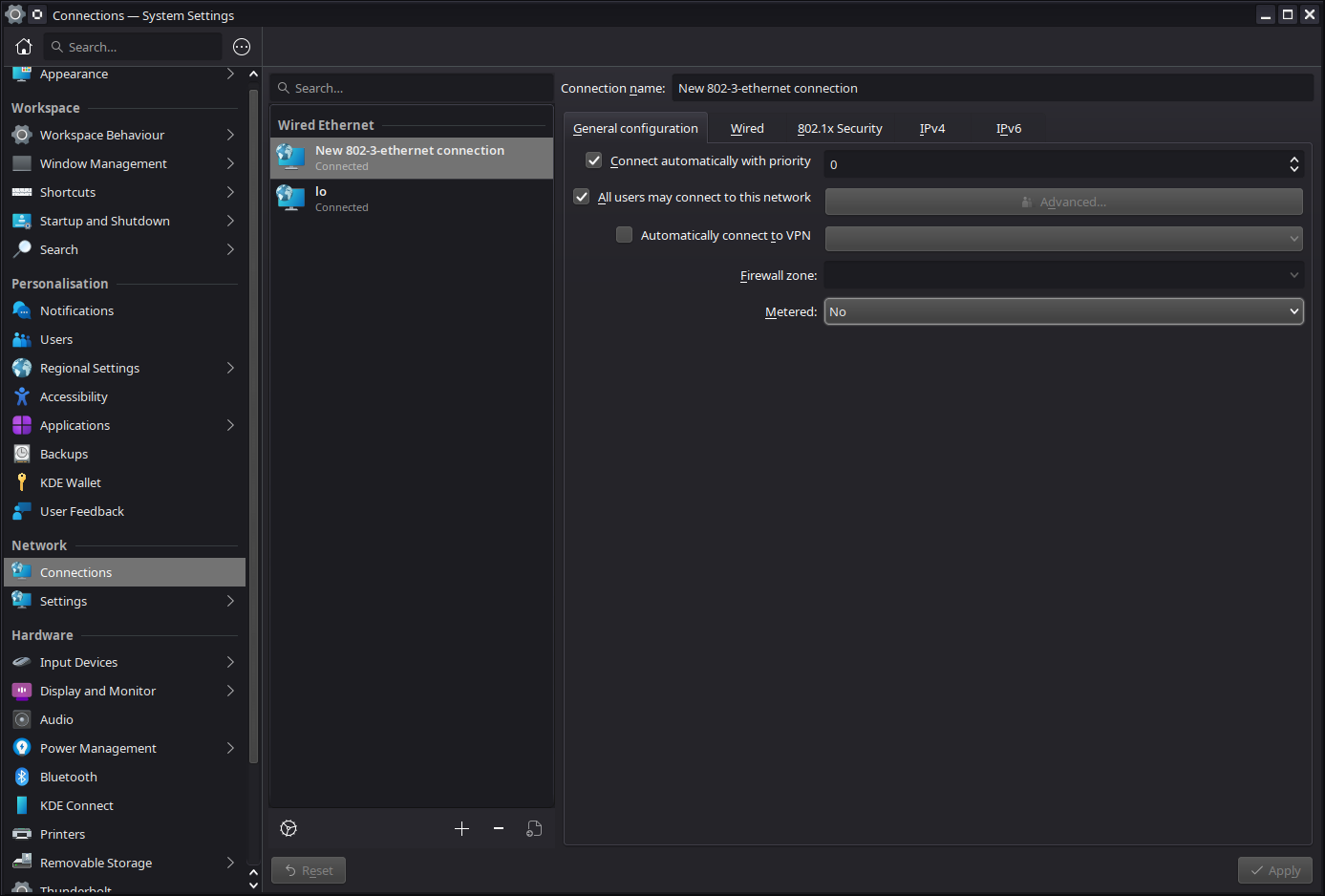Toggle Connect automatically with priority checkbox

tap(594, 160)
